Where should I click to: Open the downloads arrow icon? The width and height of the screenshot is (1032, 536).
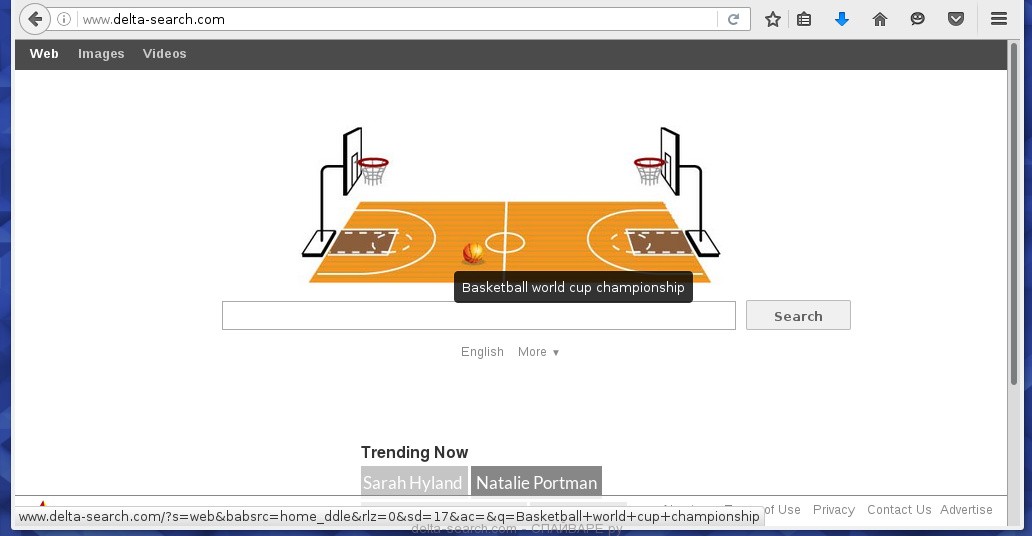(842, 19)
